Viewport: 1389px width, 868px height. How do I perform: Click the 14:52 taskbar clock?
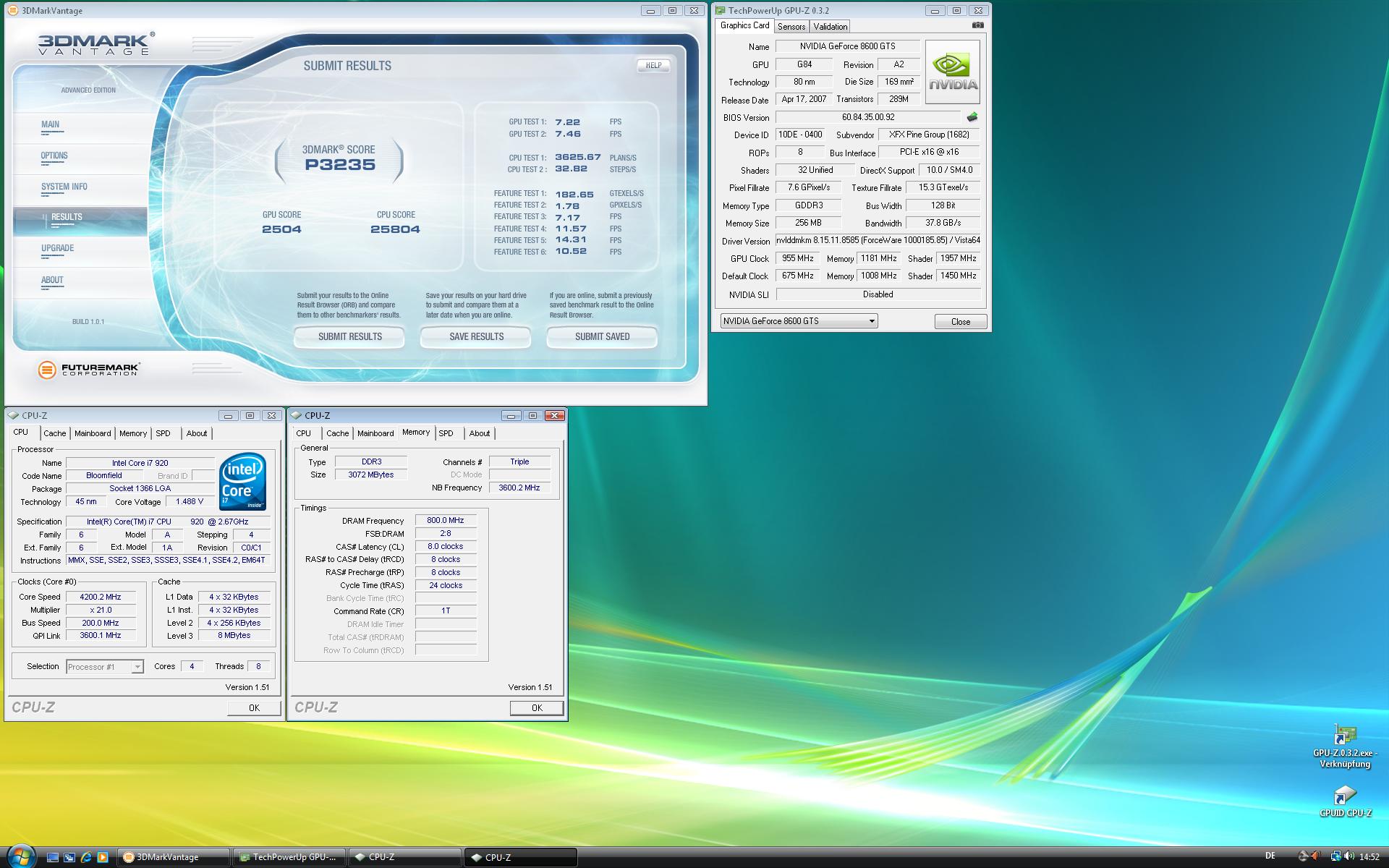(x=1369, y=857)
